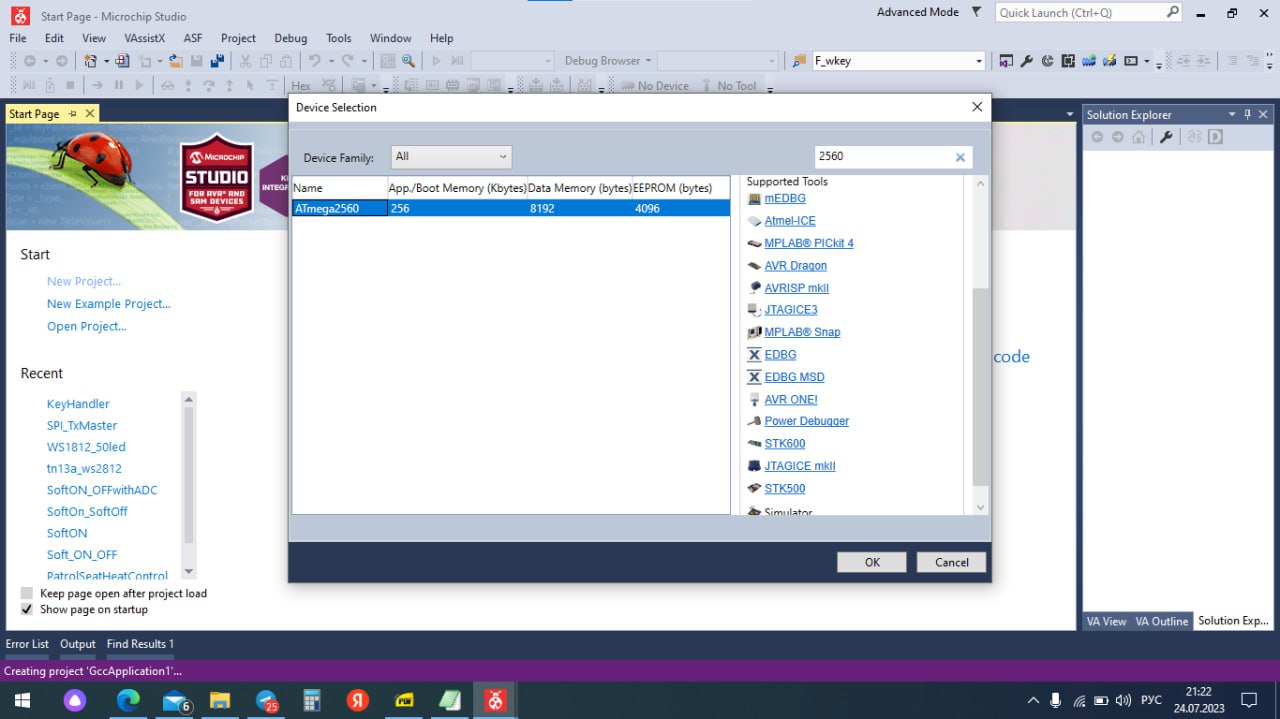Click the filter funnel icon next to Advanced Mode
Image resolution: width=1280 pixels, height=719 pixels.
click(x=977, y=12)
